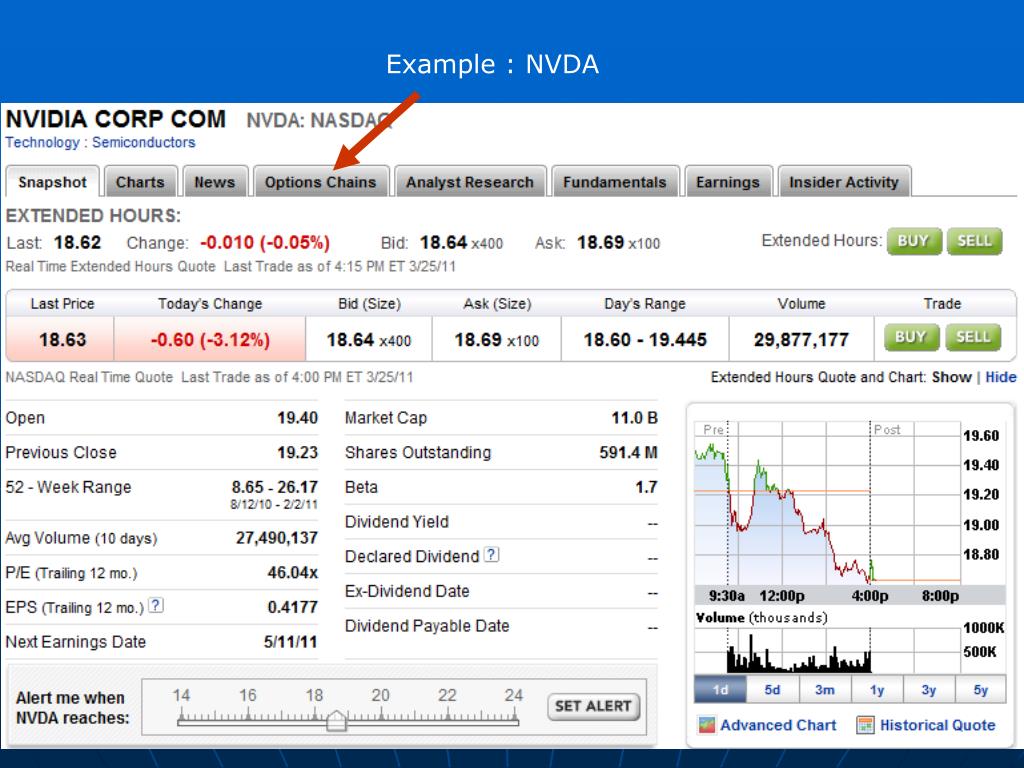Image resolution: width=1024 pixels, height=768 pixels.
Task: Click the intraday price chart
Action: coord(827,502)
